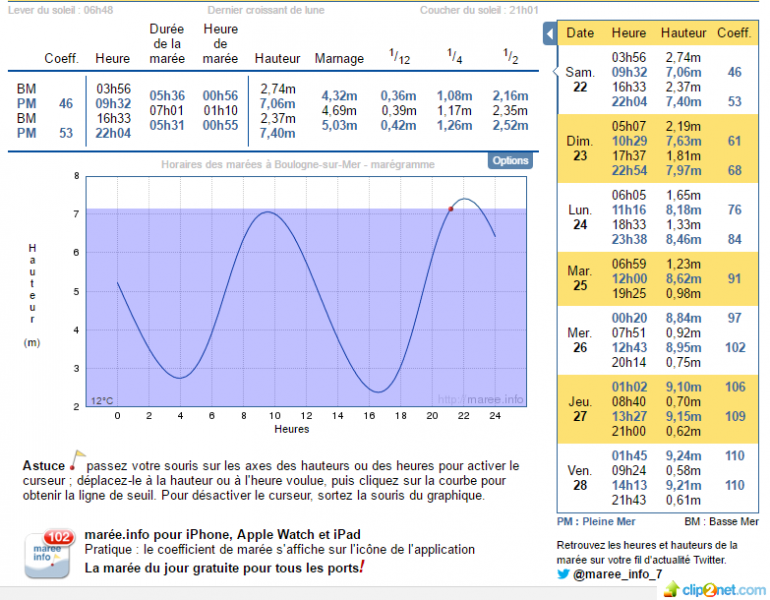Click the 1/12 column header

click(x=399, y=56)
